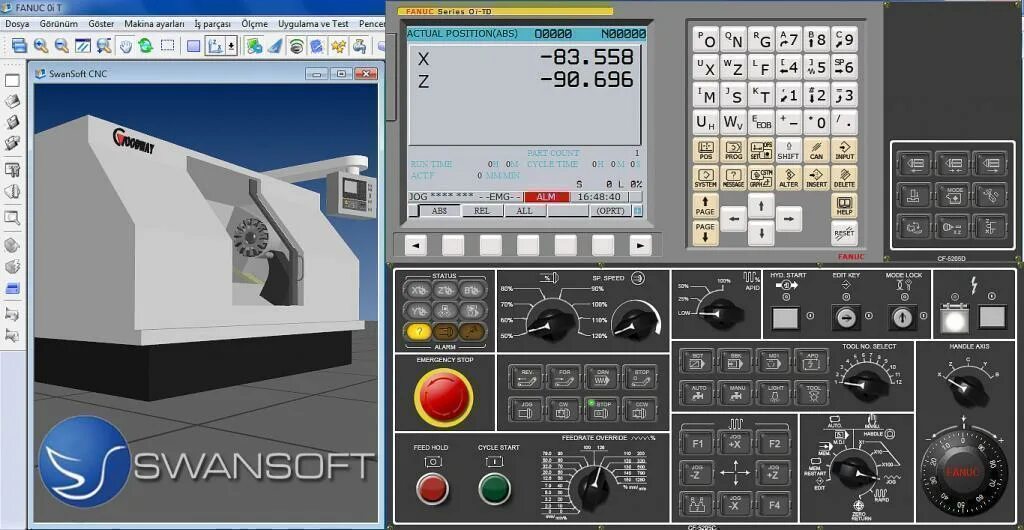Open the Görünüm menu
The height and width of the screenshot is (530, 1024).
[x=59, y=23]
